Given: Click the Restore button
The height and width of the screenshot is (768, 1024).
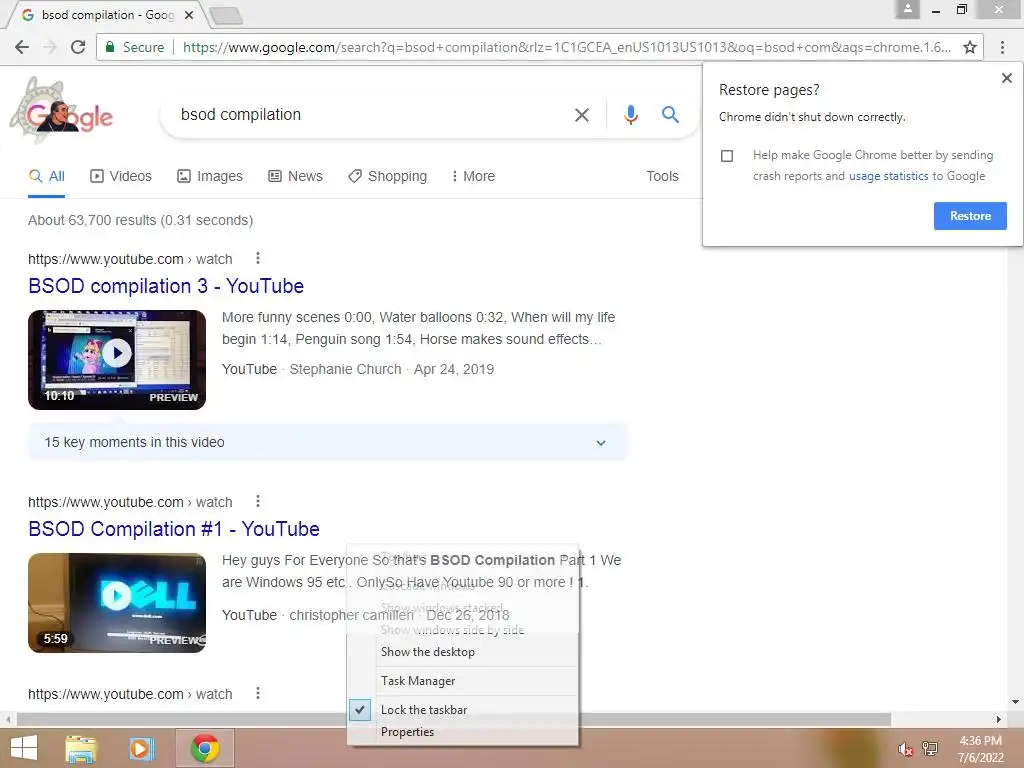Looking at the screenshot, I should 970,216.
